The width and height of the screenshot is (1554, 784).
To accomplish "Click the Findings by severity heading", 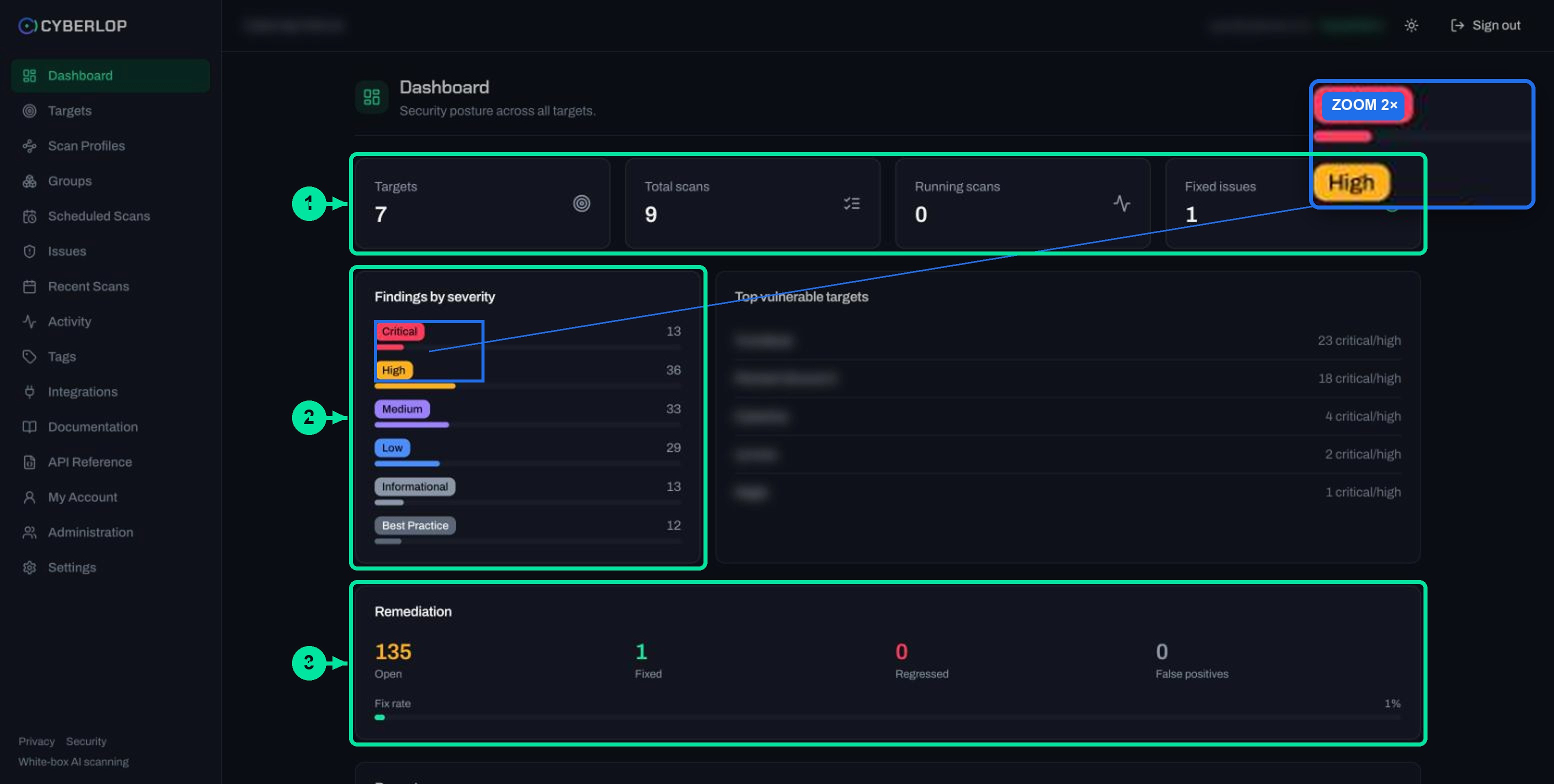I will point(434,296).
